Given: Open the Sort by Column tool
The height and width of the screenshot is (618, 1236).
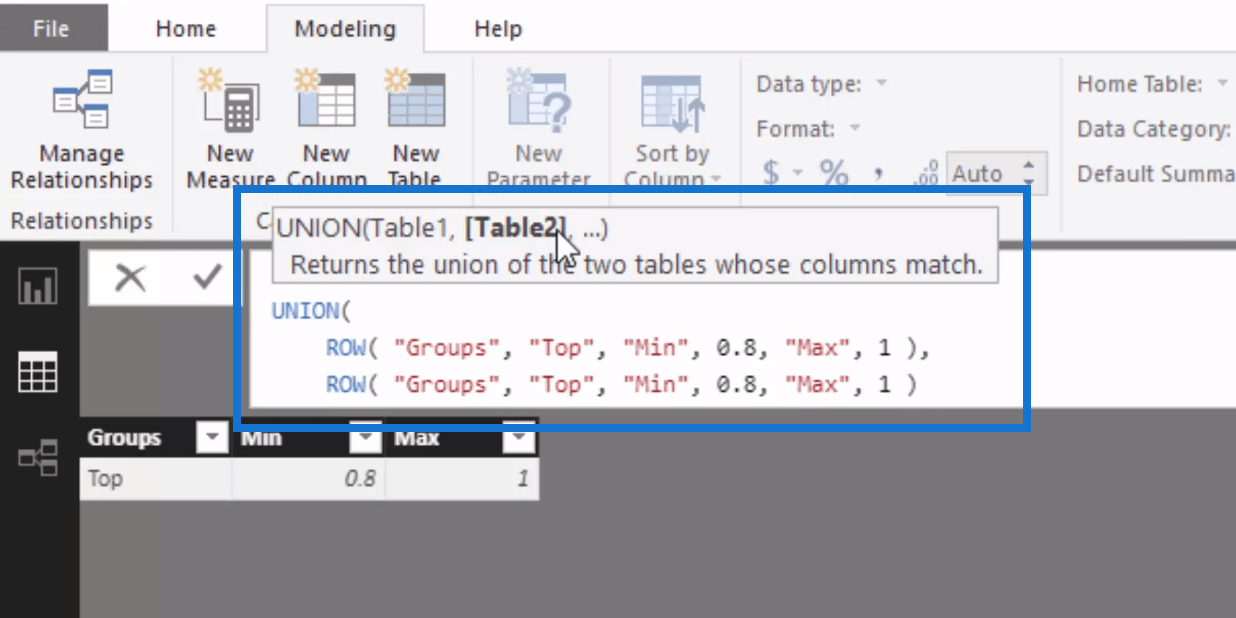Looking at the screenshot, I should pos(672,128).
